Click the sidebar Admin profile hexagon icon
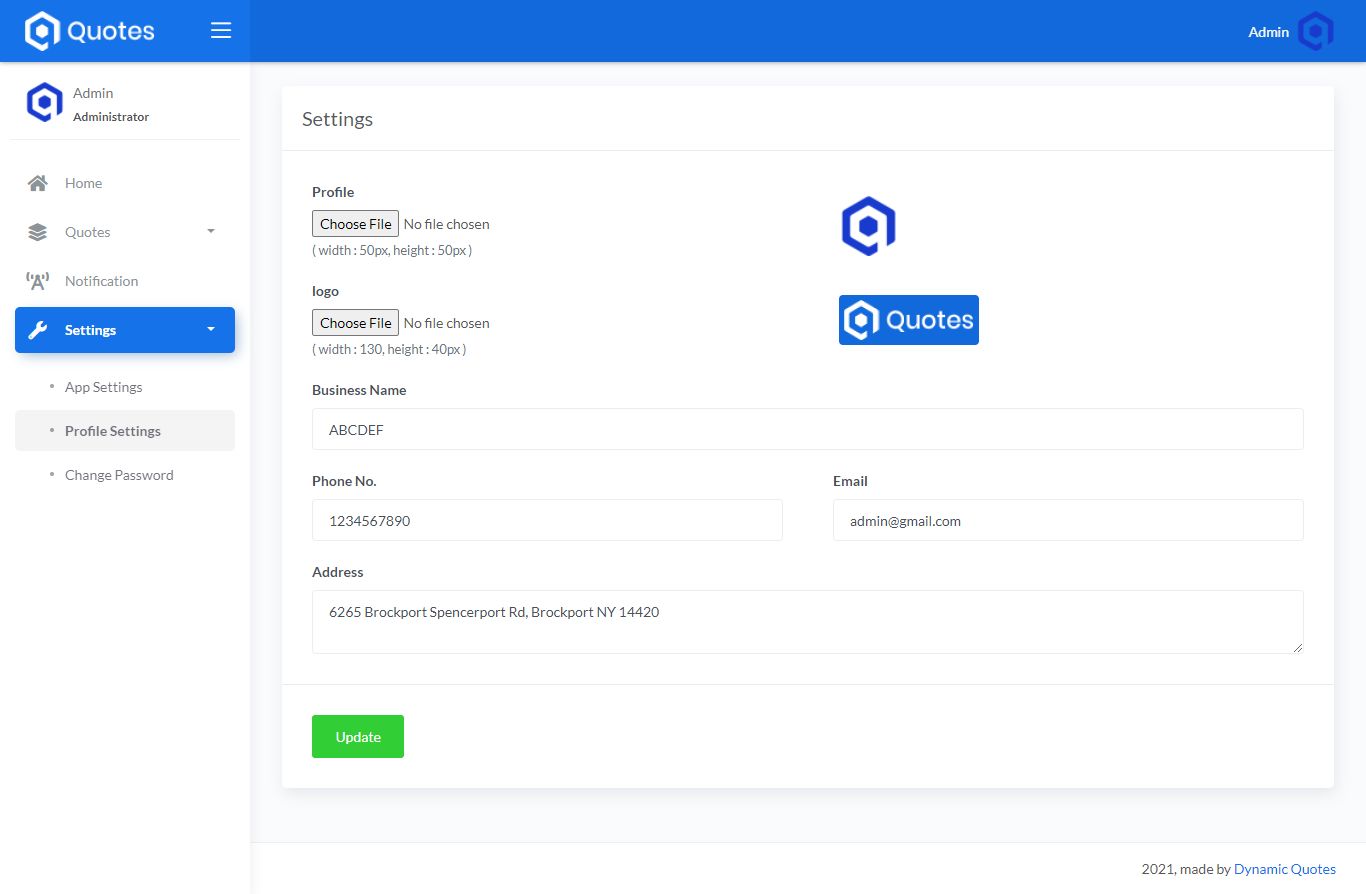Screen dimensions: 1366x894 click(44, 103)
